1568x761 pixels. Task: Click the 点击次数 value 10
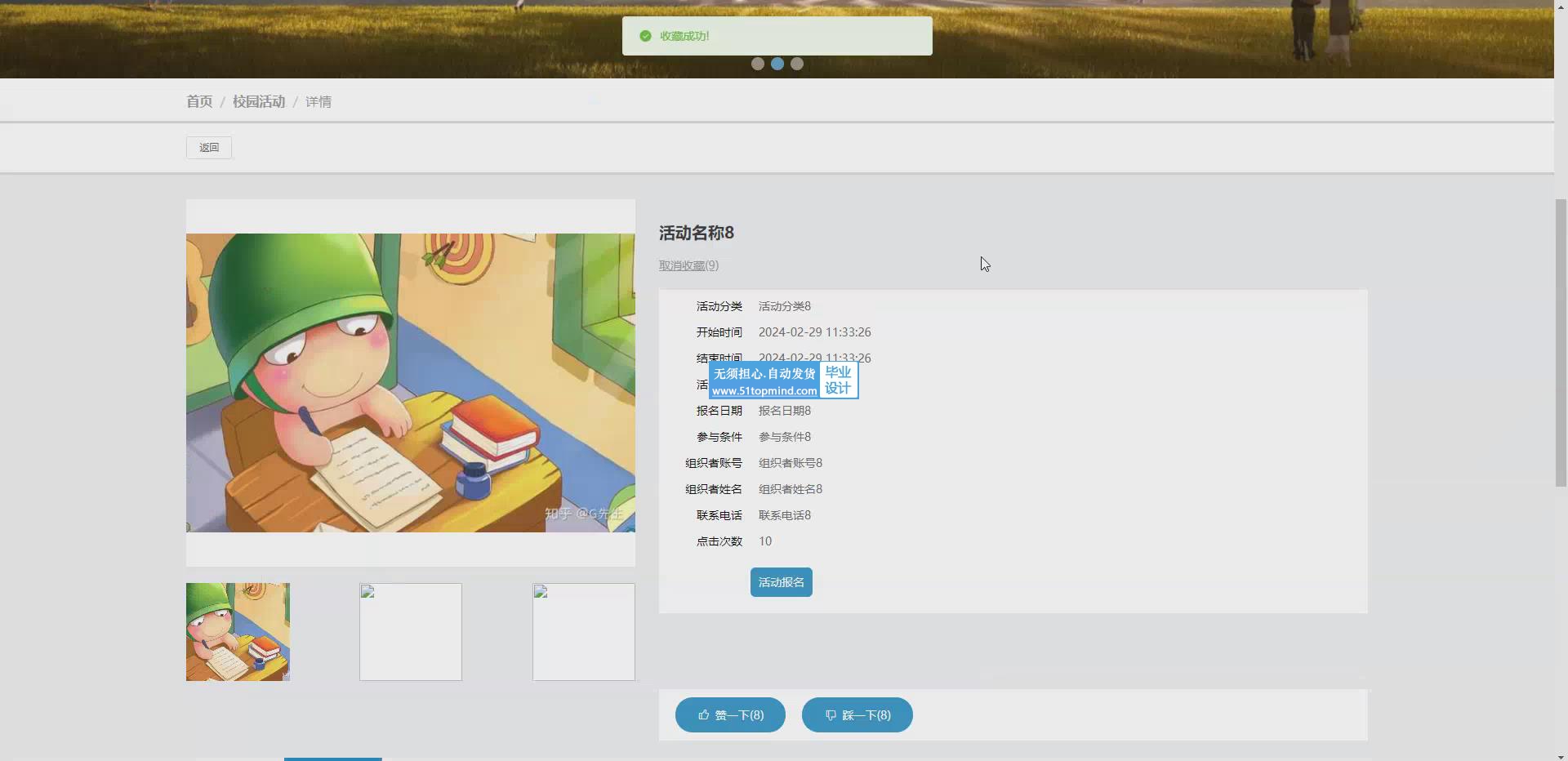pyautogui.click(x=765, y=541)
